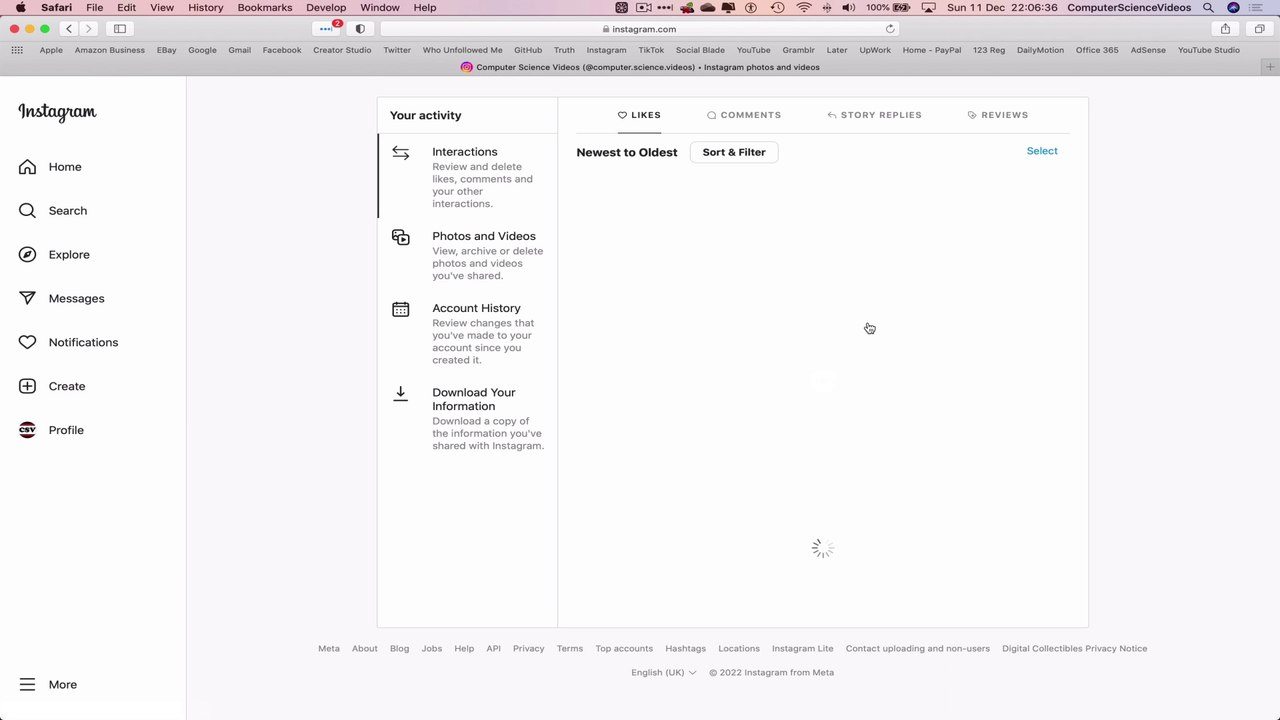Click the Newest to Oldest heading
The width and height of the screenshot is (1280, 720).
[627, 152]
